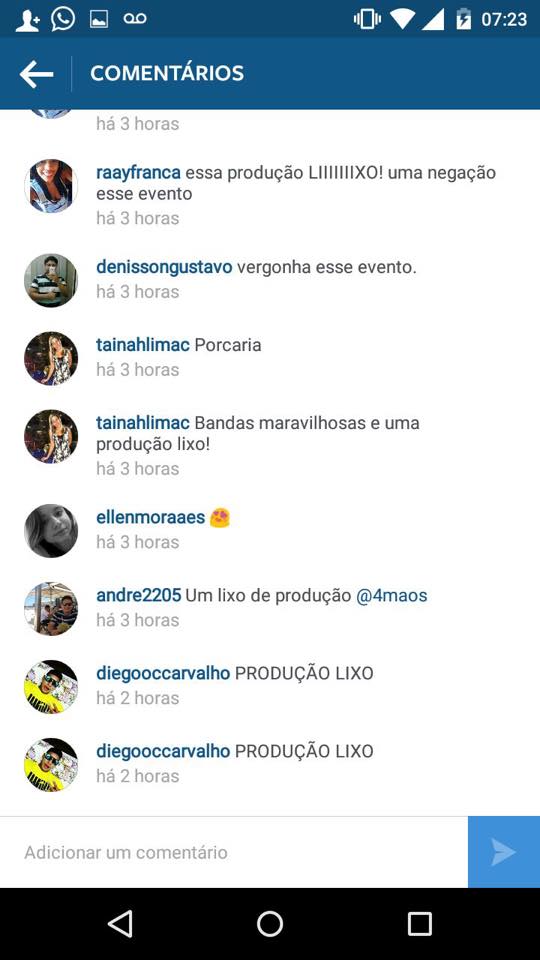Open the WhatsApp notification icon
The height and width of the screenshot is (960, 540).
(63, 19)
